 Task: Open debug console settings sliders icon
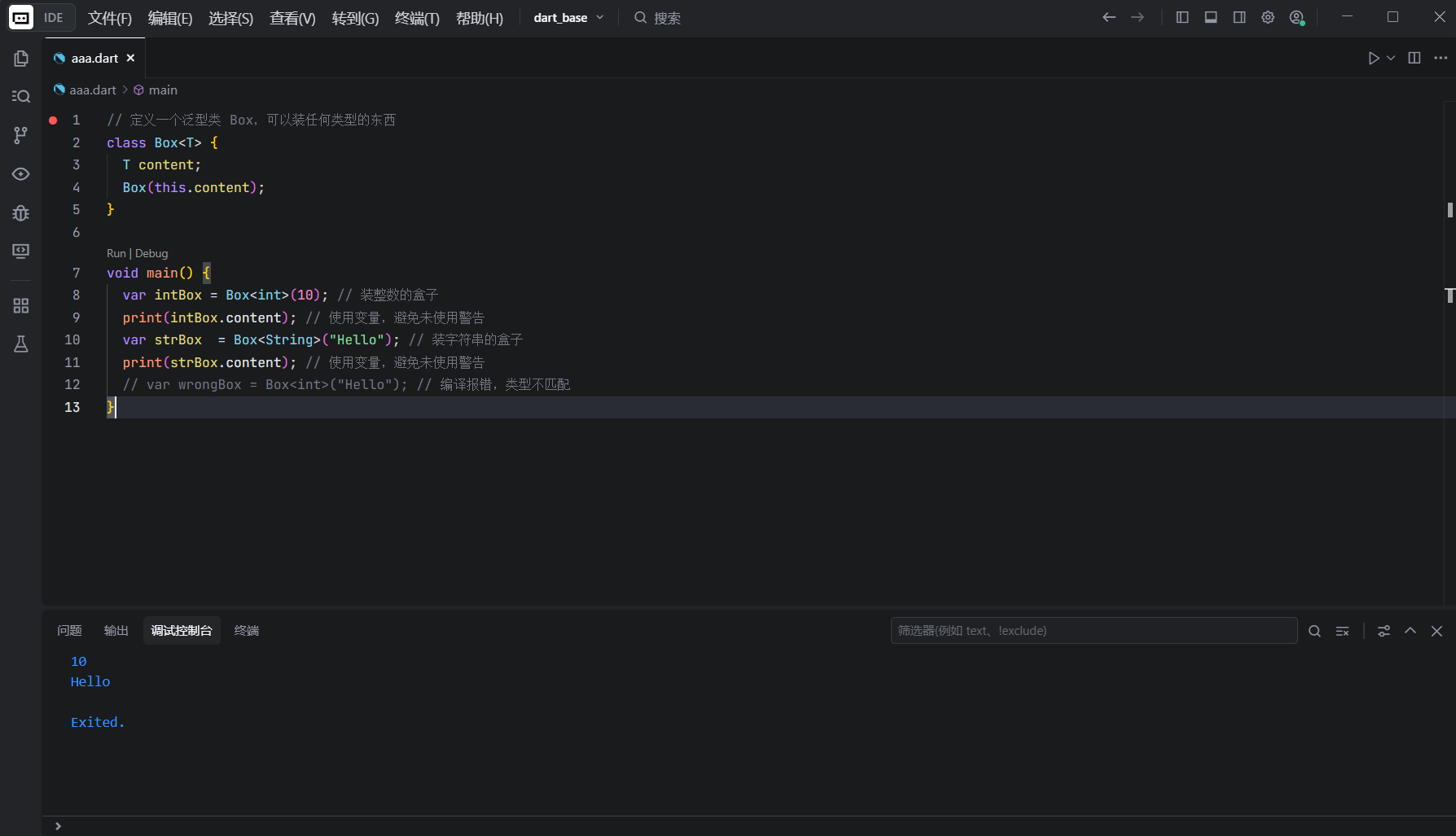coord(1384,631)
